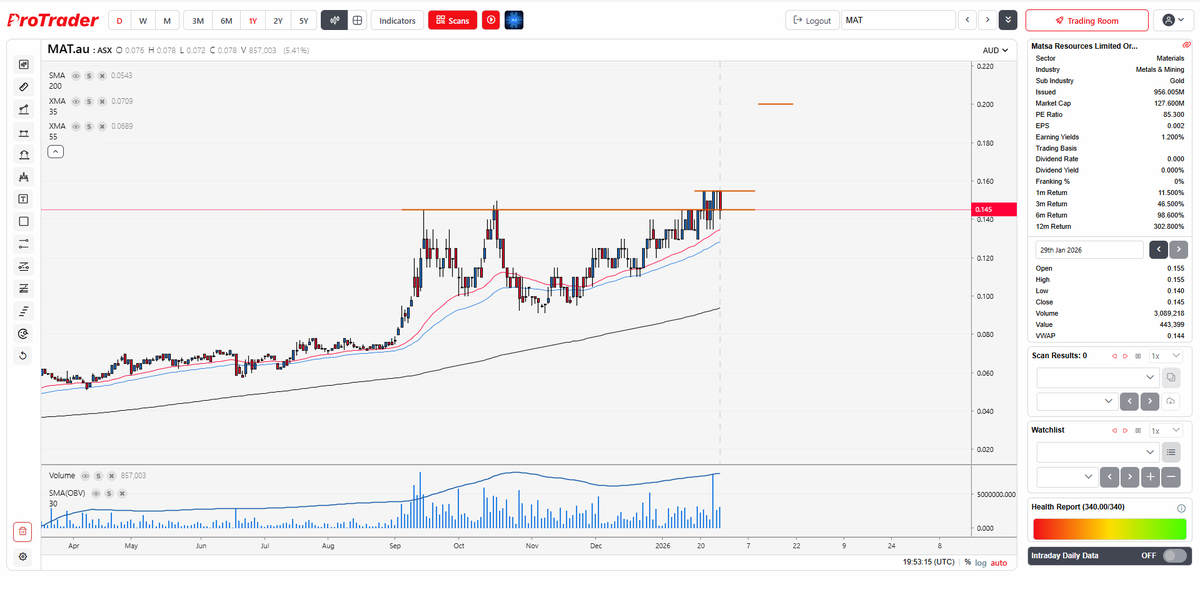Toggle visibility of SMA(OBV) indicator
This screenshot has width=1200, height=592.
[x=98, y=493]
